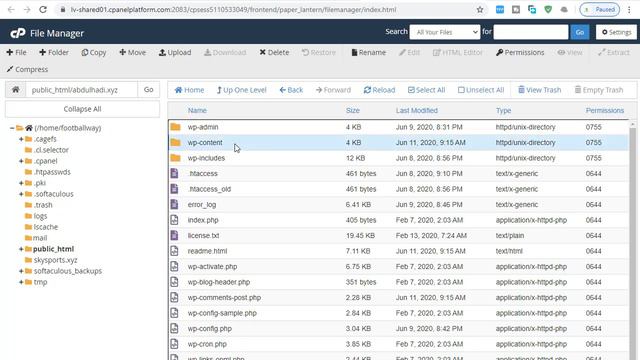The height and width of the screenshot is (360, 640).
Task: Click the Extract toolbar button
Action: tap(614, 52)
